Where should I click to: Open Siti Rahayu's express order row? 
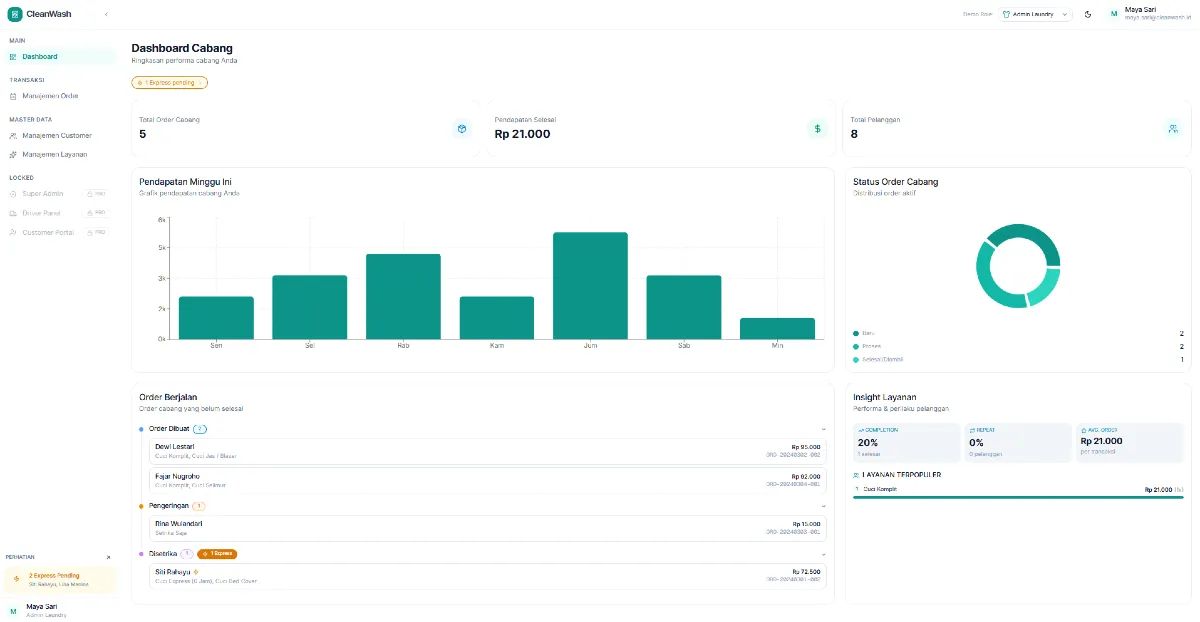click(488, 575)
